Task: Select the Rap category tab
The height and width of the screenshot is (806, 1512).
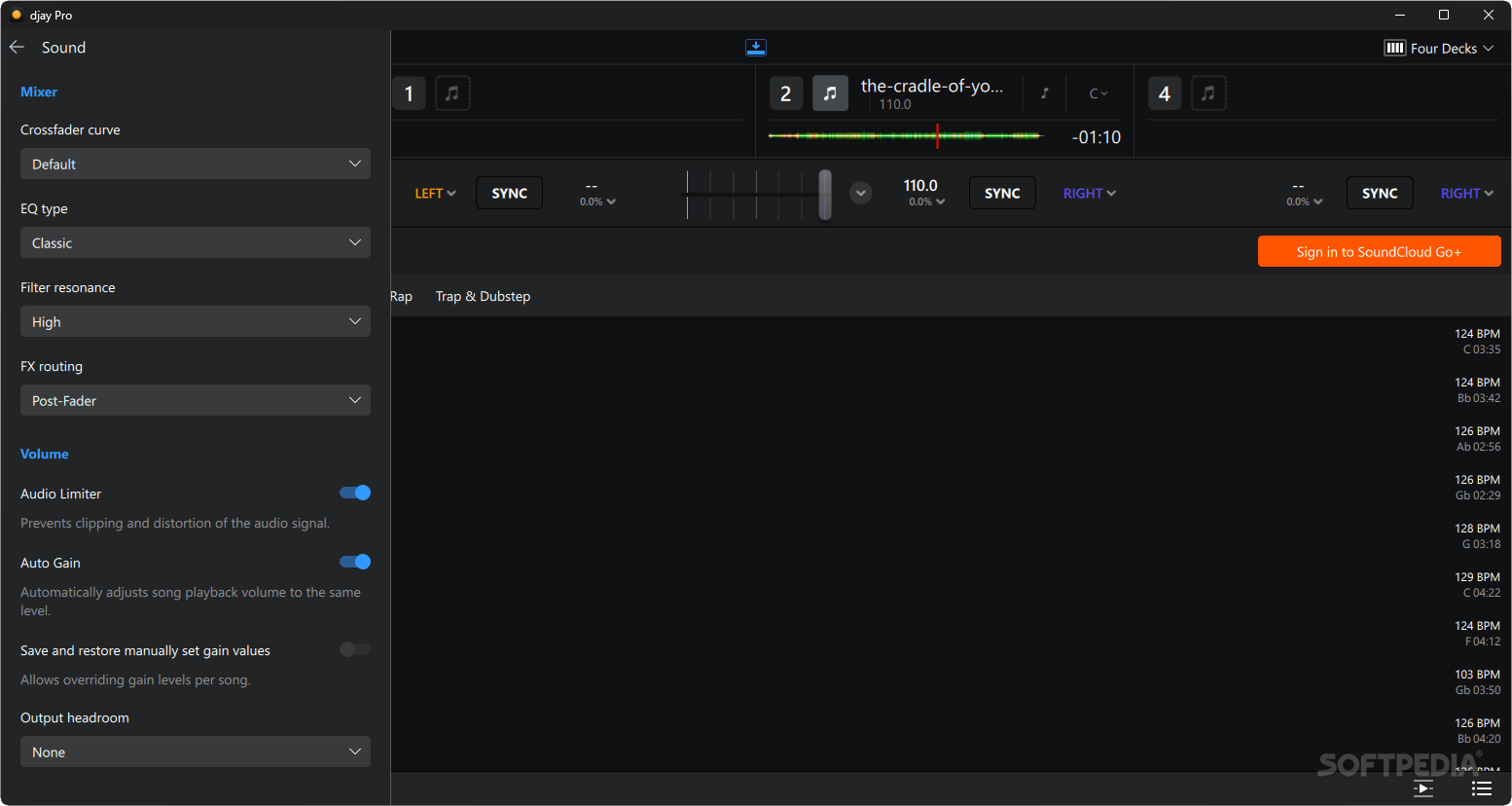Action: (402, 296)
